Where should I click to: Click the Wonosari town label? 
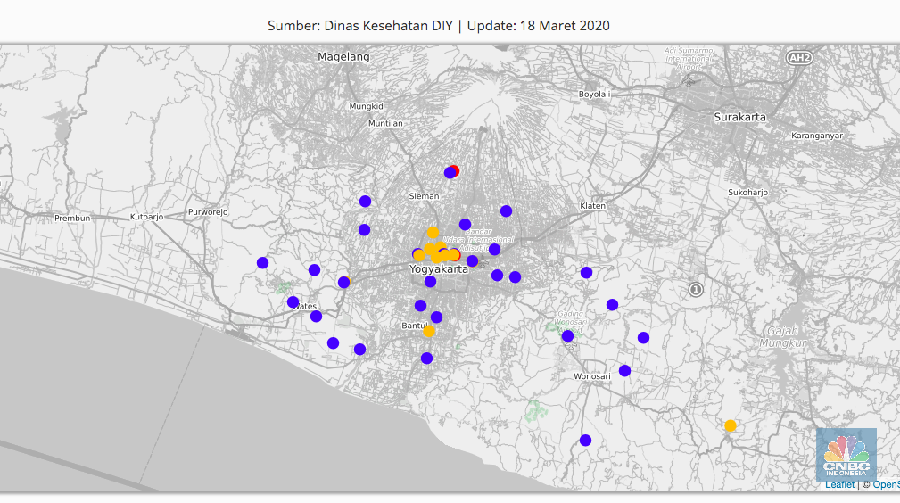pyautogui.click(x=592, y=376)
